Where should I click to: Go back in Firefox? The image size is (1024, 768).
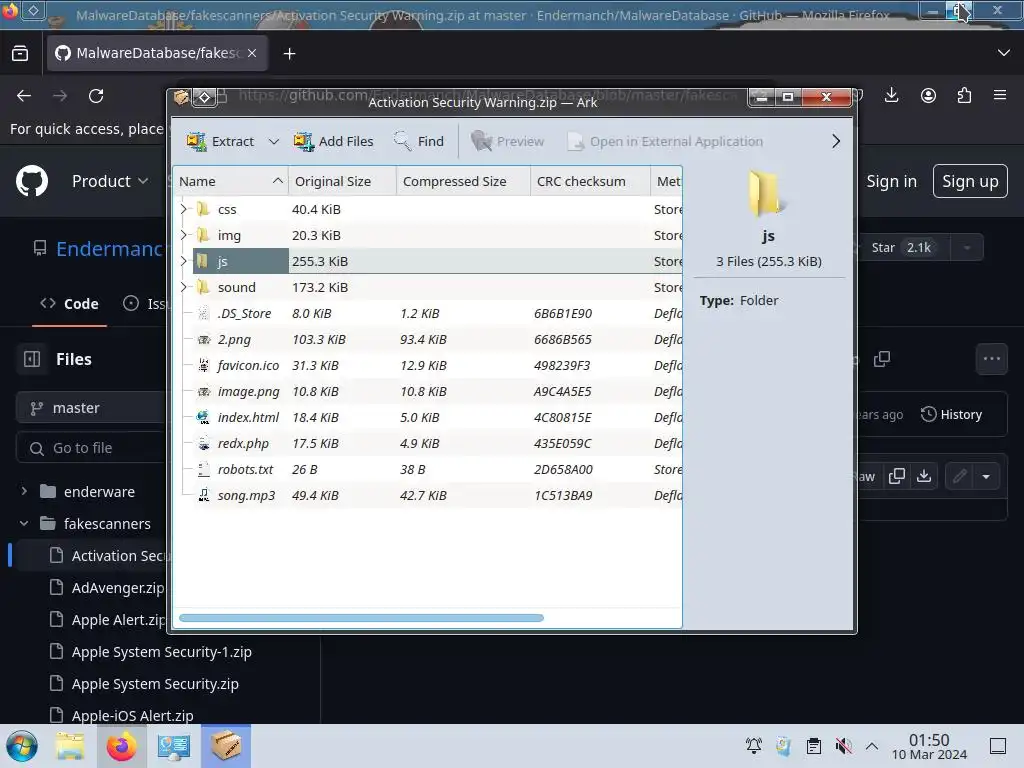tap(24, 96)
